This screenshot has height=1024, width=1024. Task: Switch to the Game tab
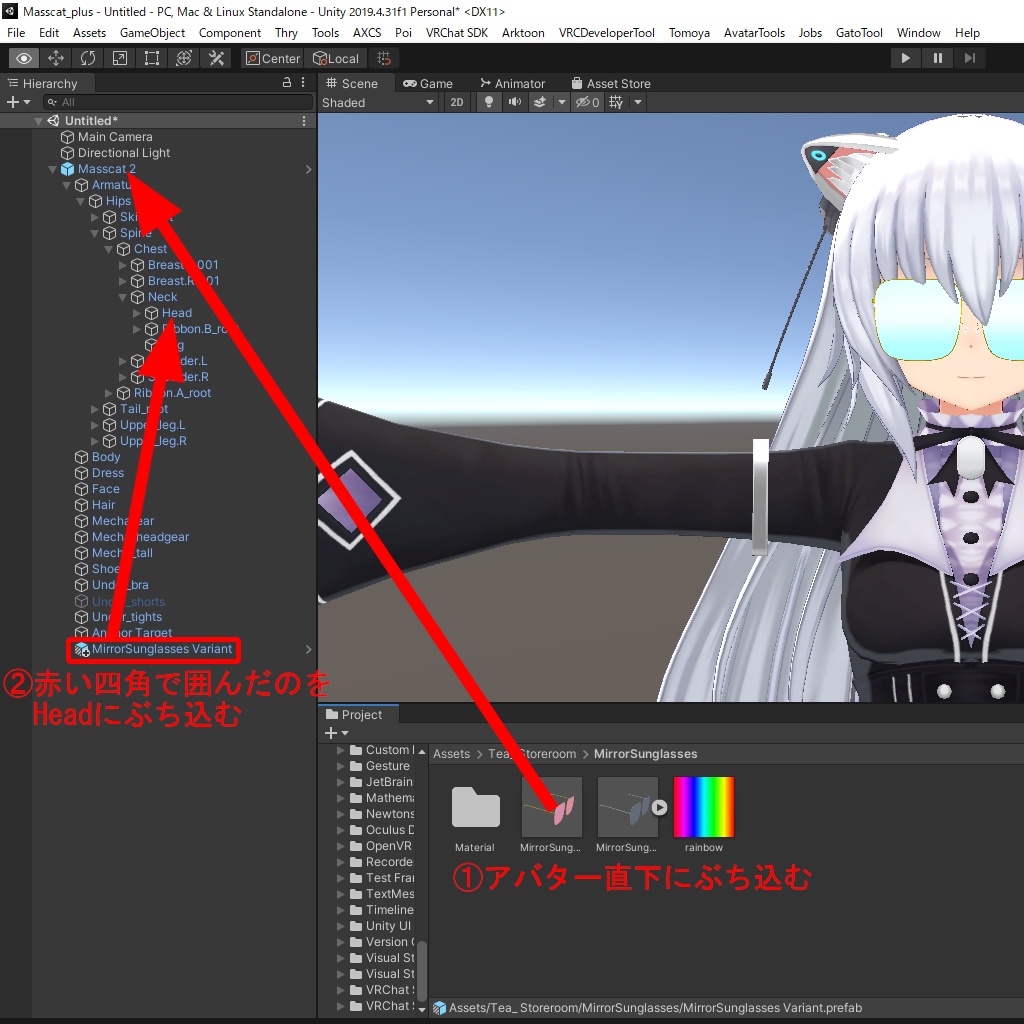(428, 84)
